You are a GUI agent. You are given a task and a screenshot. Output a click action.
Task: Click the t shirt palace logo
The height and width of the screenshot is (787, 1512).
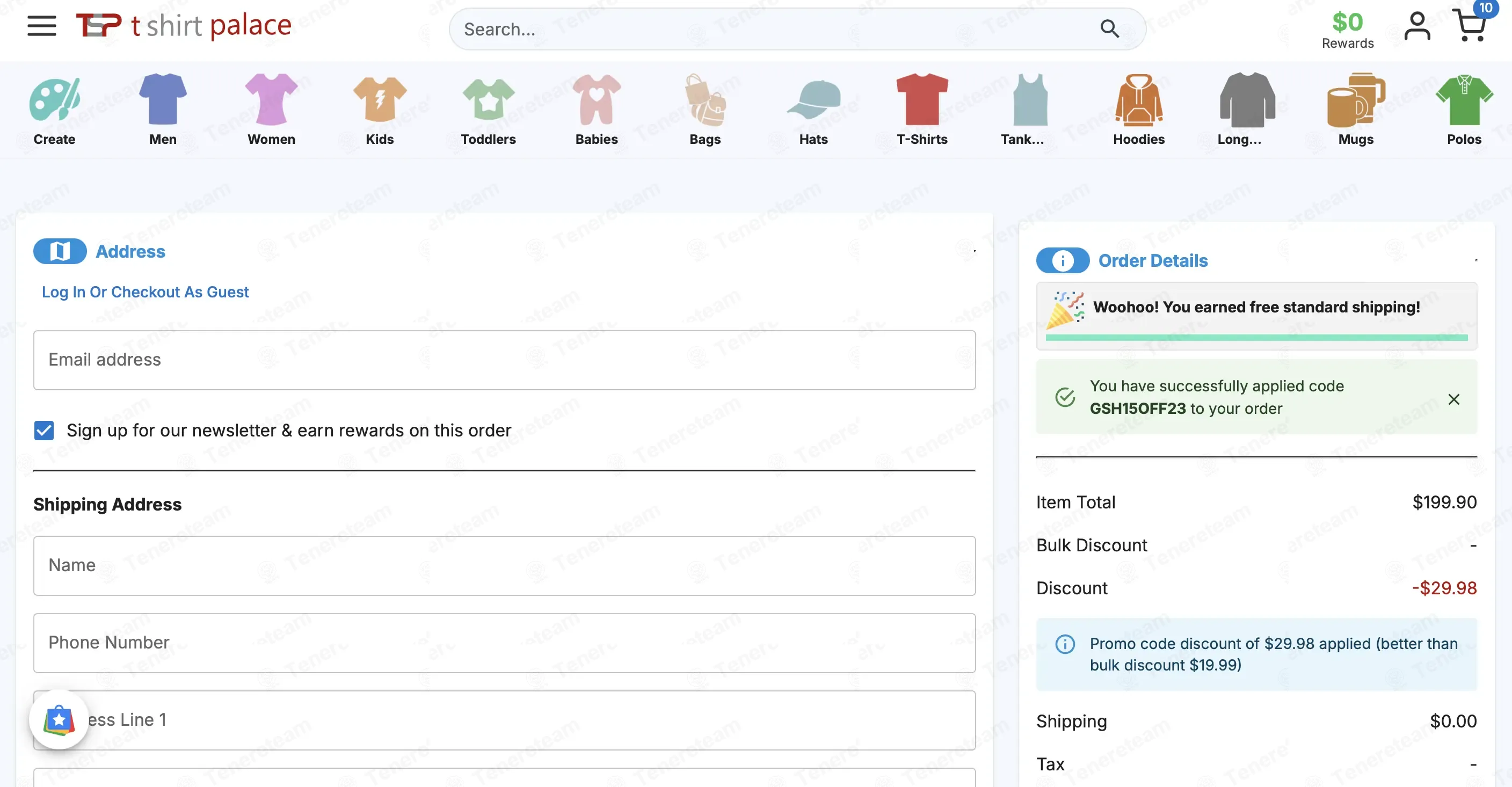[184, 26]
